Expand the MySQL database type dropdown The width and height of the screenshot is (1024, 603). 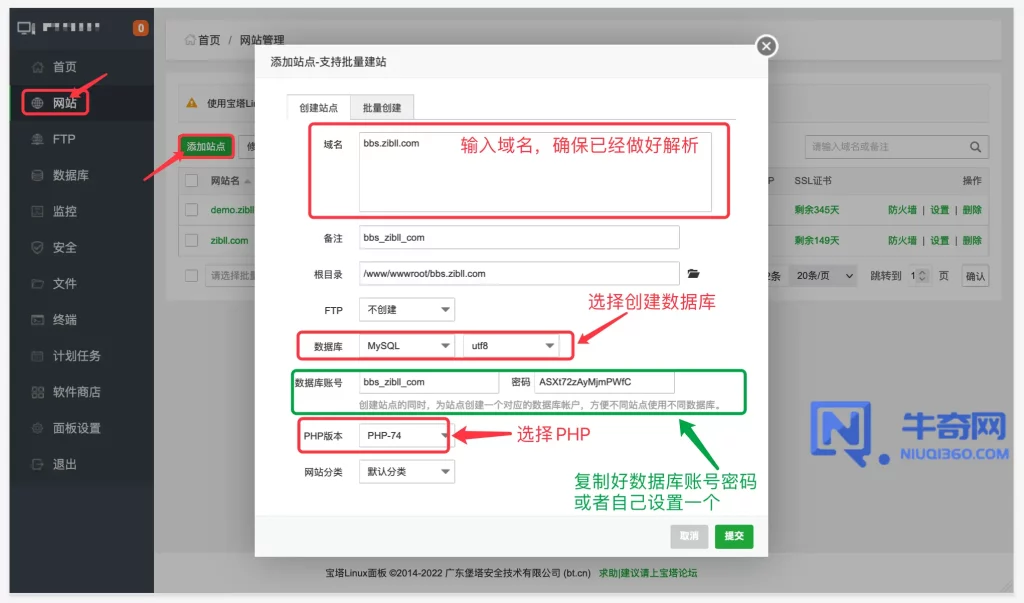coord(407,346)
